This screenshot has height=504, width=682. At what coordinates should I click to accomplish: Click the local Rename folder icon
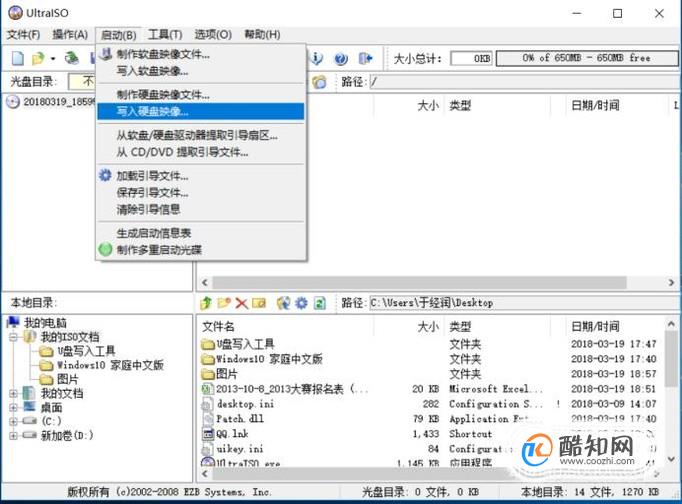(259, 303)
